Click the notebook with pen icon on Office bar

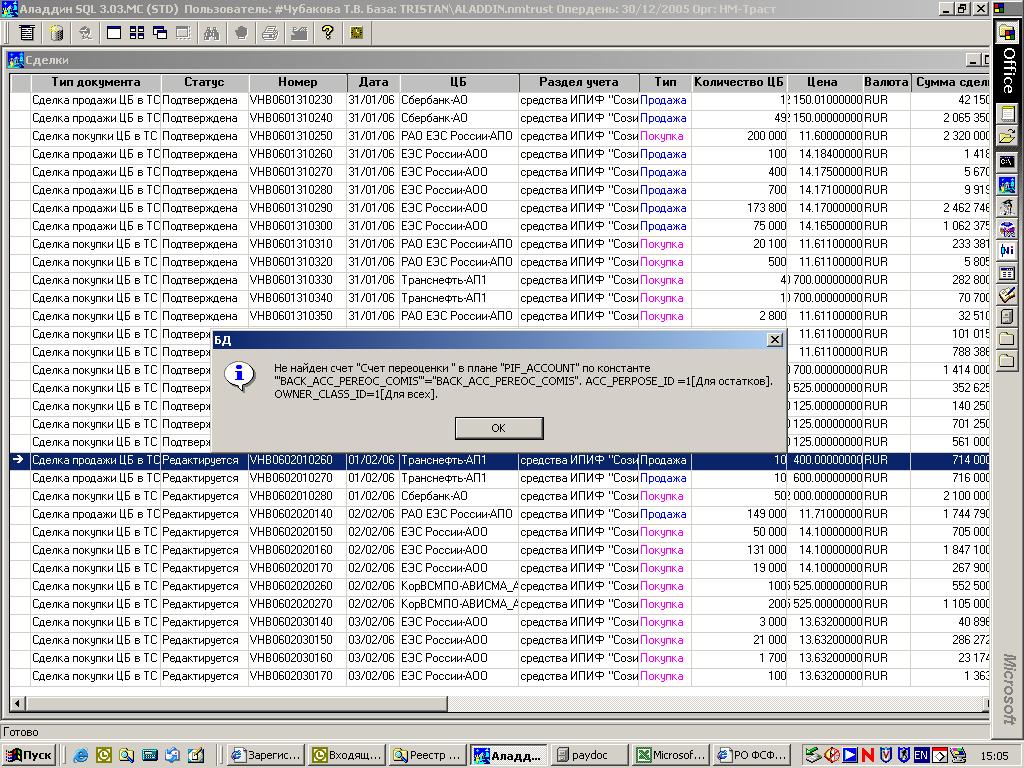click(x=1007, y=295)
